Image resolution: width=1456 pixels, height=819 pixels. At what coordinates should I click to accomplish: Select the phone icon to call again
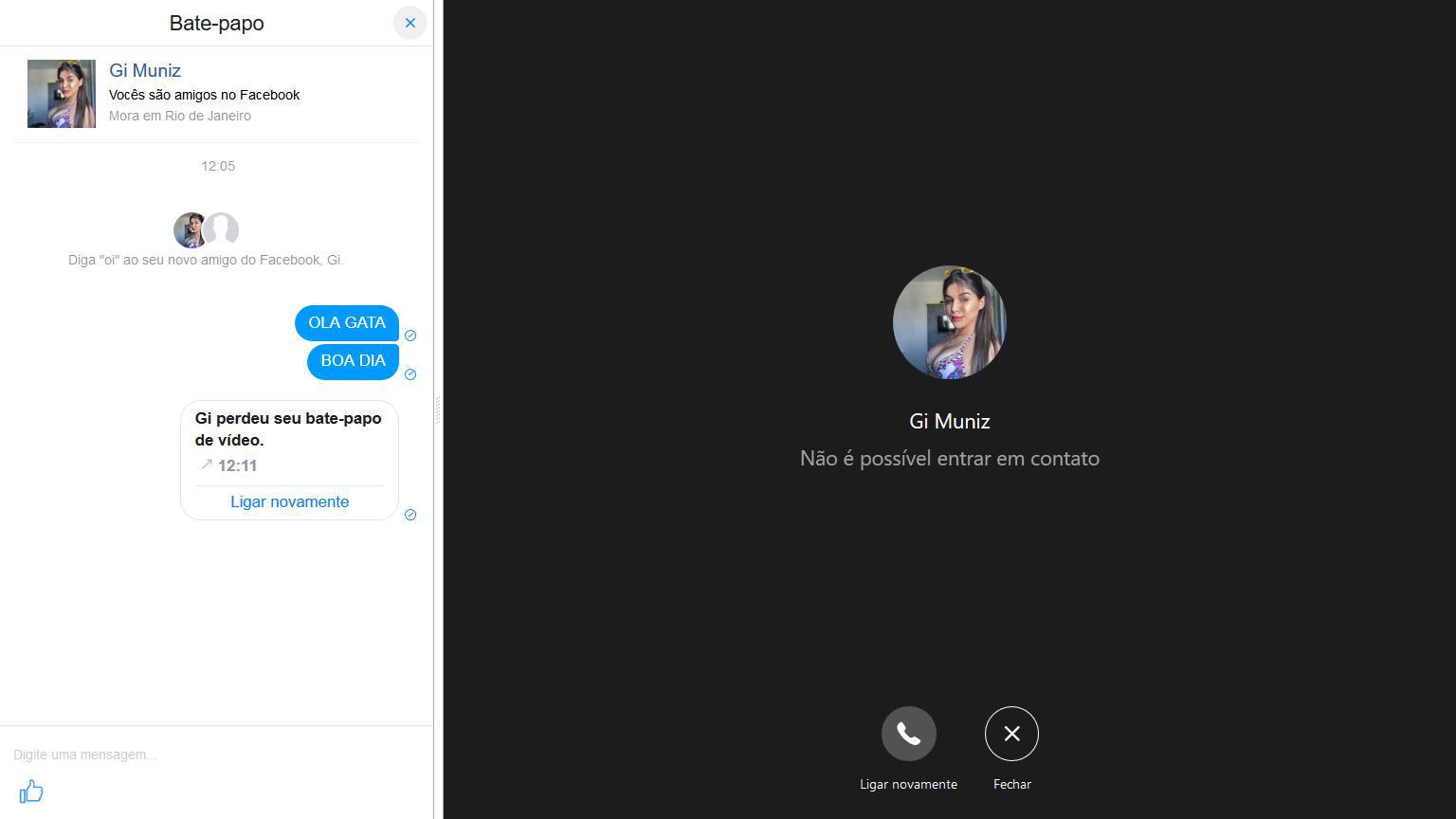[908, 733]
